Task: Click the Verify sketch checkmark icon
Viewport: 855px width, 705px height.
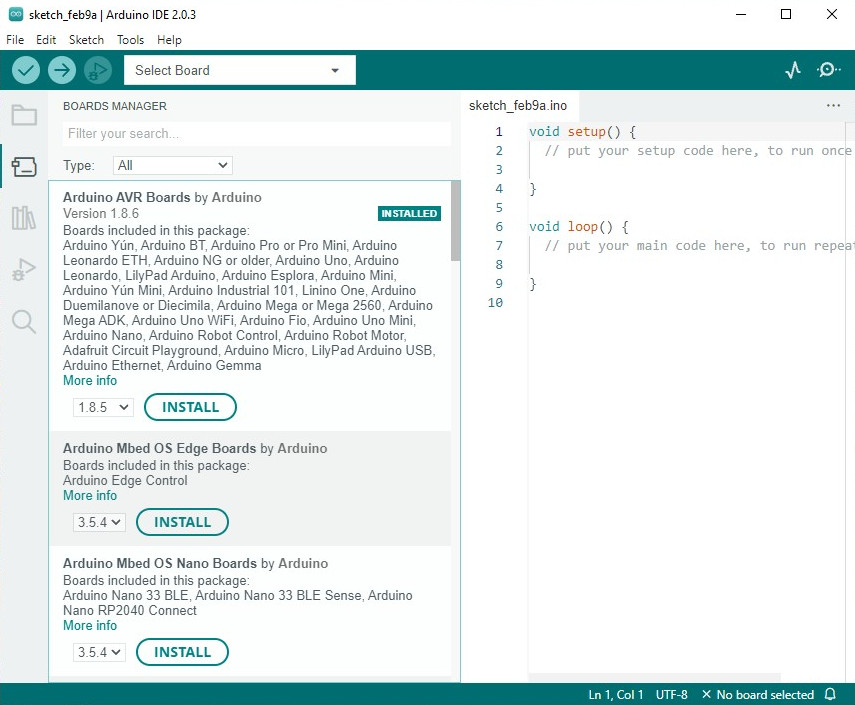Action: [26, 70]
